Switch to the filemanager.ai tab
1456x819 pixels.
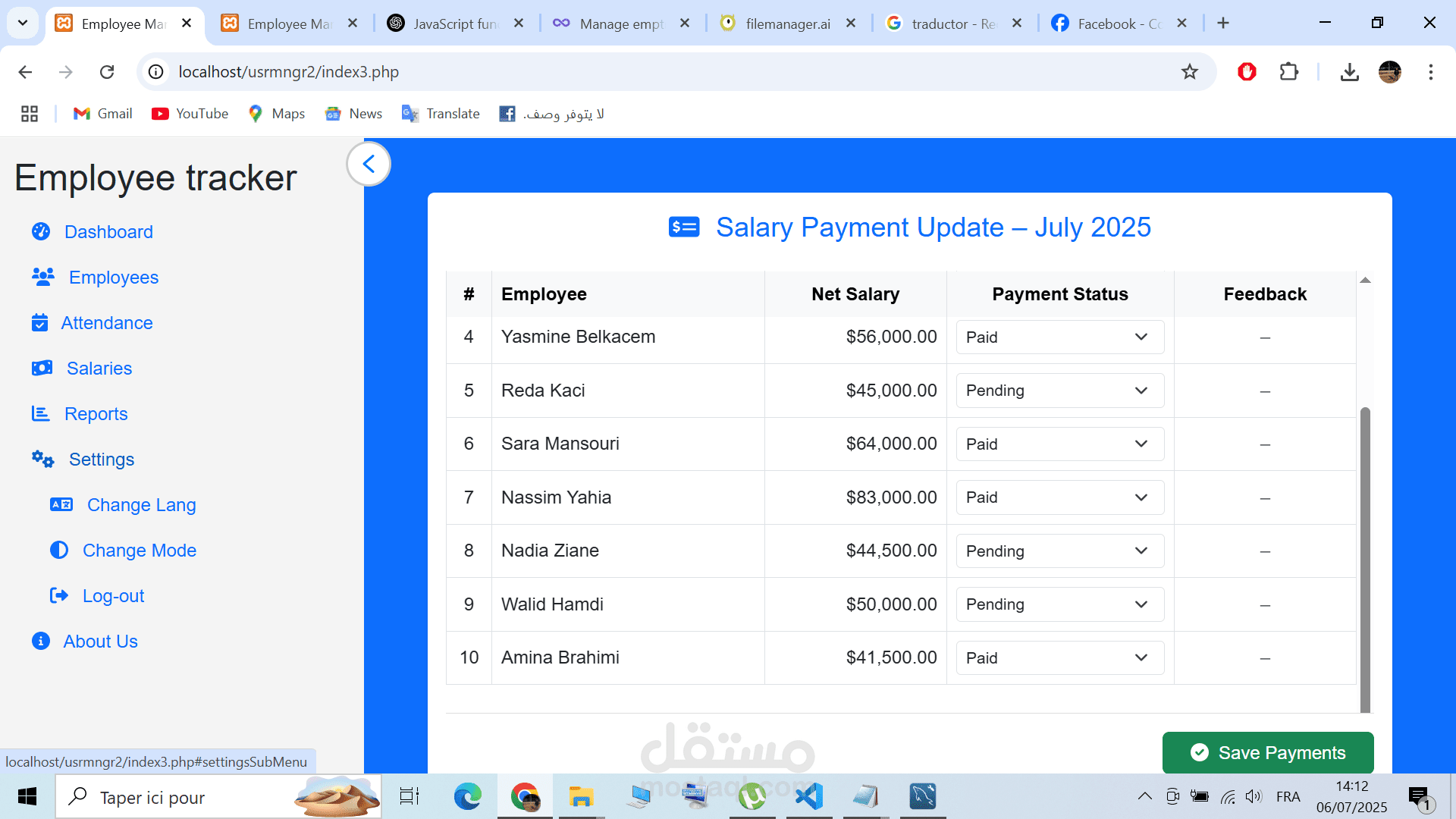(786, 24)
